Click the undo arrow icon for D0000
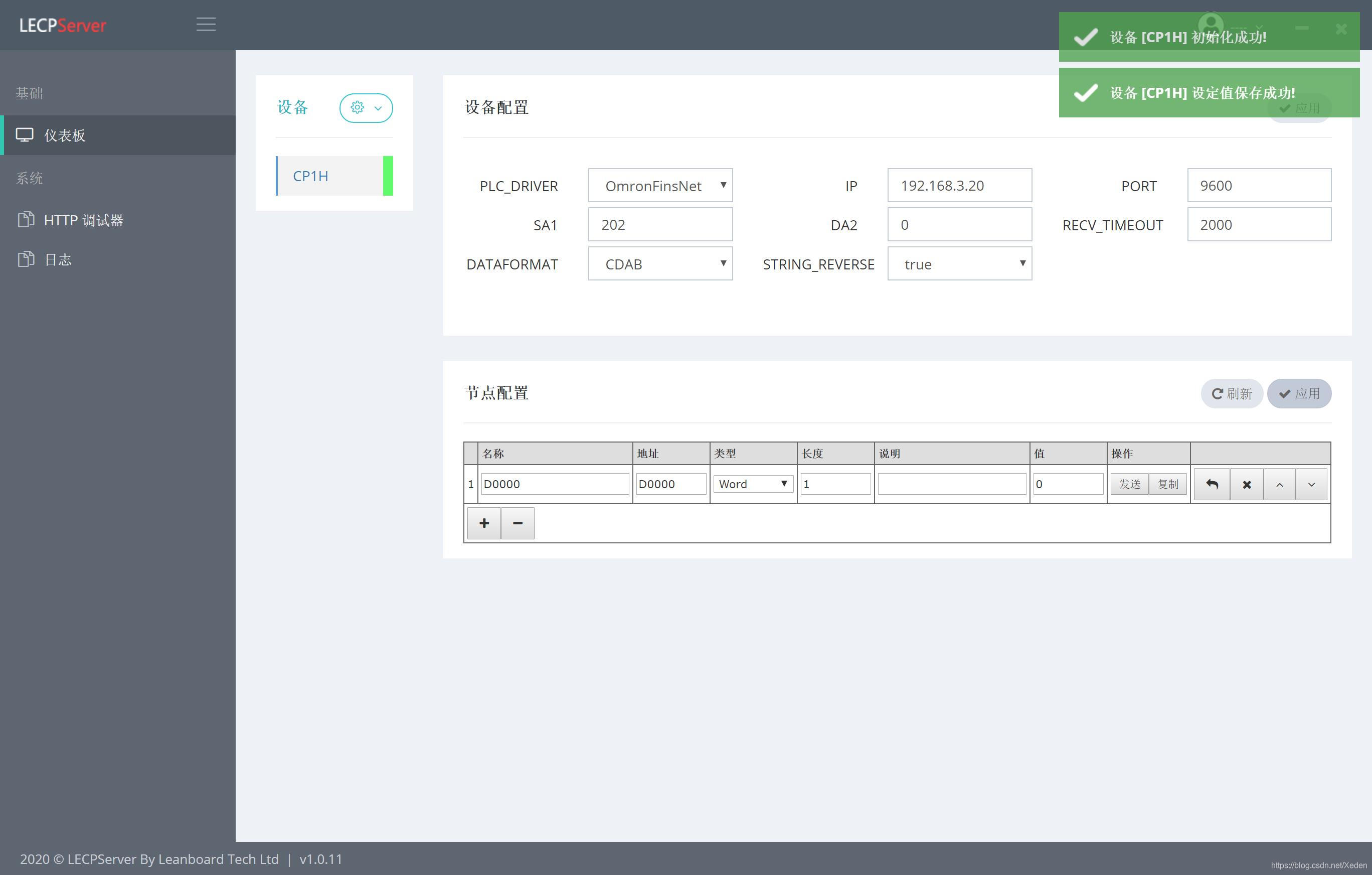Screen dimensions: 1372x875 click(1213, 484)
